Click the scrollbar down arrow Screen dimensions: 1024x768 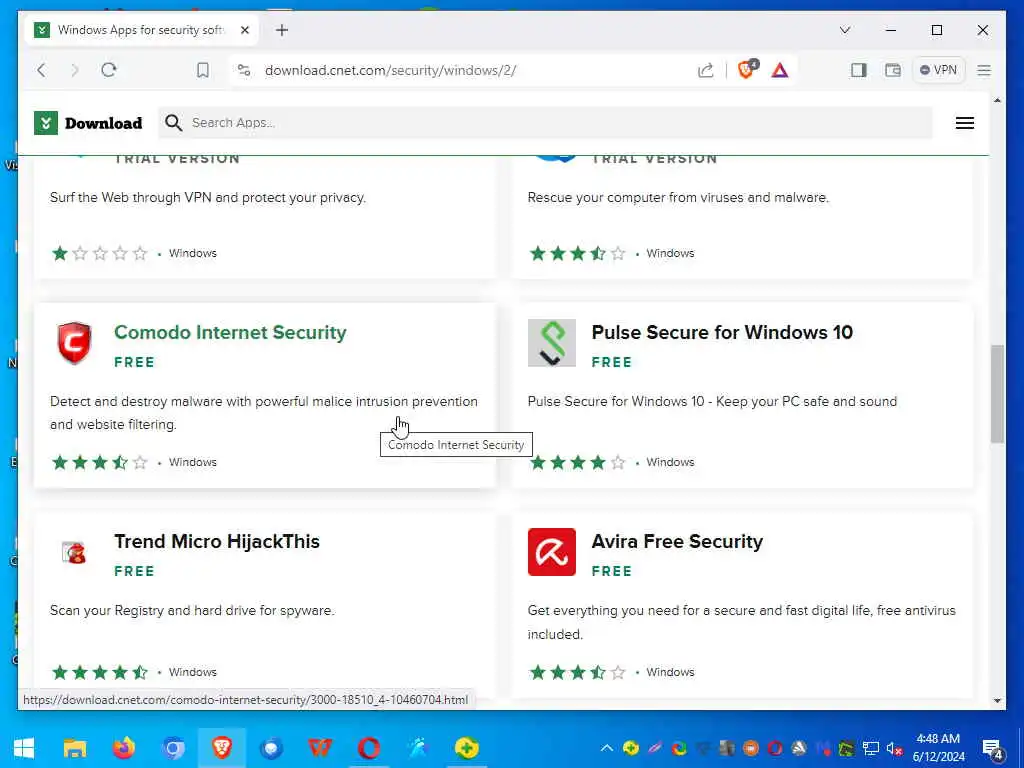pos(997,701)
